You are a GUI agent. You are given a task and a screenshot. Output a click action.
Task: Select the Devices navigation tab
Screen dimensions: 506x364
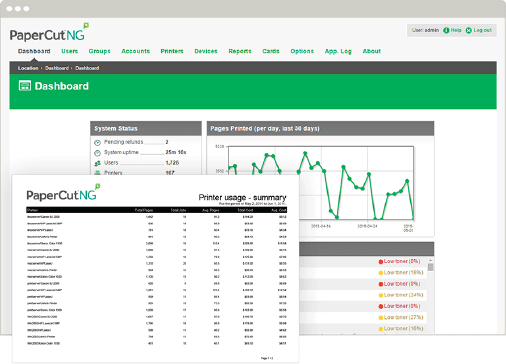(206, 51)
